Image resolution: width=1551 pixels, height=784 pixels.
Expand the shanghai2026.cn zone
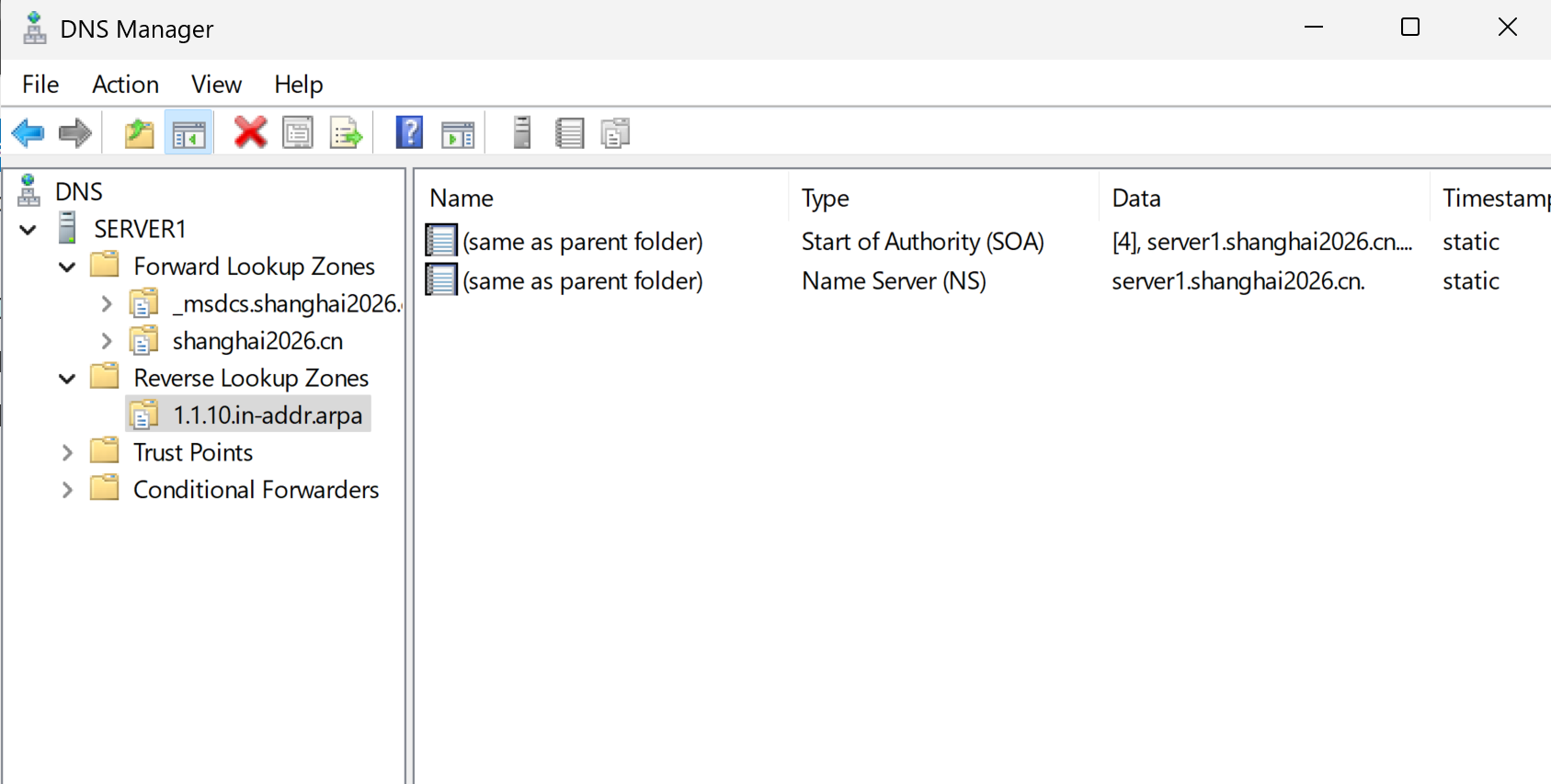[107, 341]
